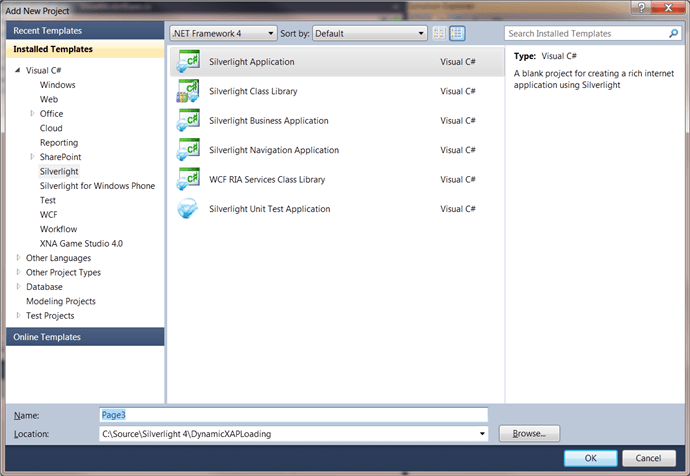The width and height of the screenshot is (690, 476).
Task: Expand the Test Projects node
Action: (x=18, y=315)
